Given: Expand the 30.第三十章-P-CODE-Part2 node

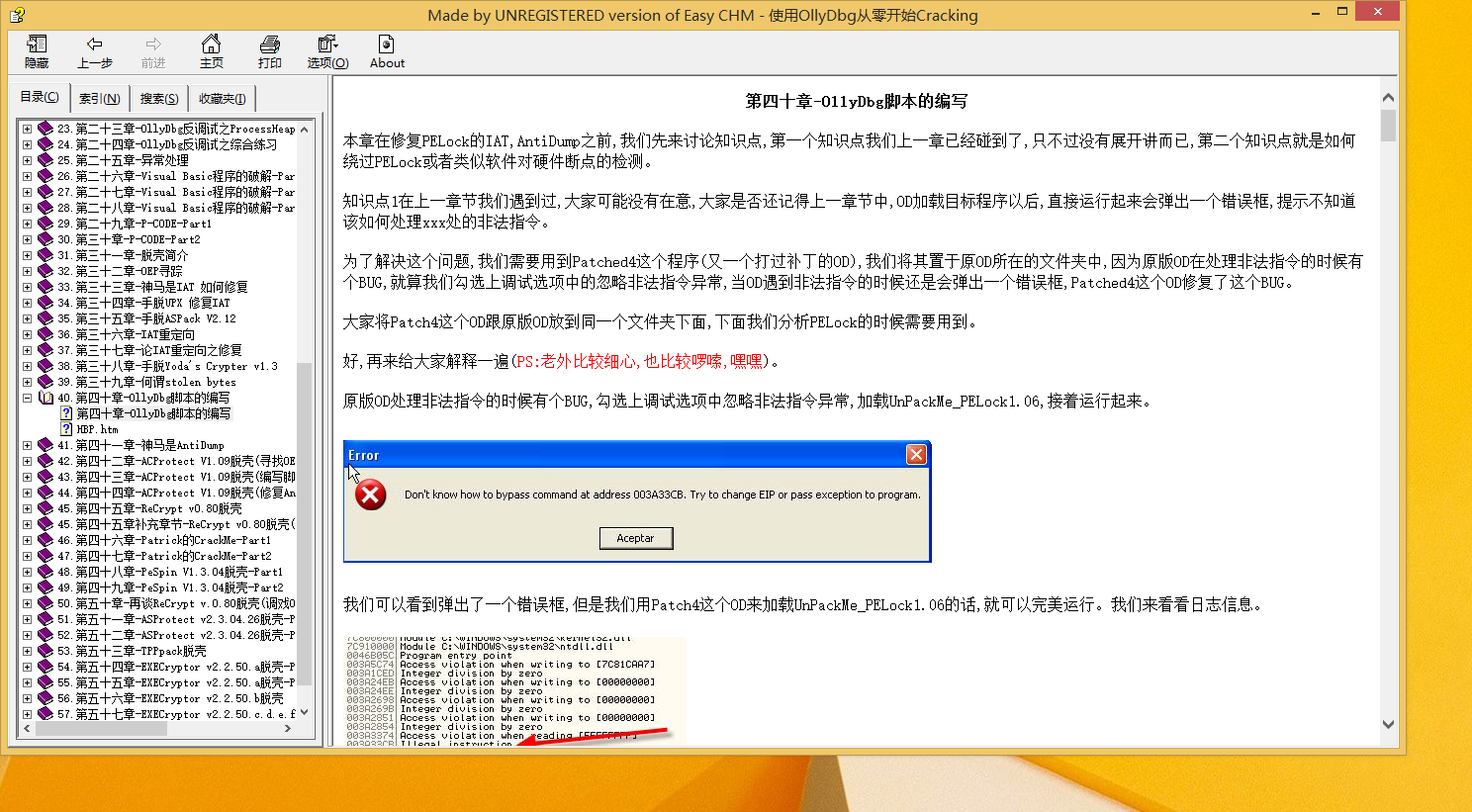Looking at the screenshot, I should click(28, 239).
